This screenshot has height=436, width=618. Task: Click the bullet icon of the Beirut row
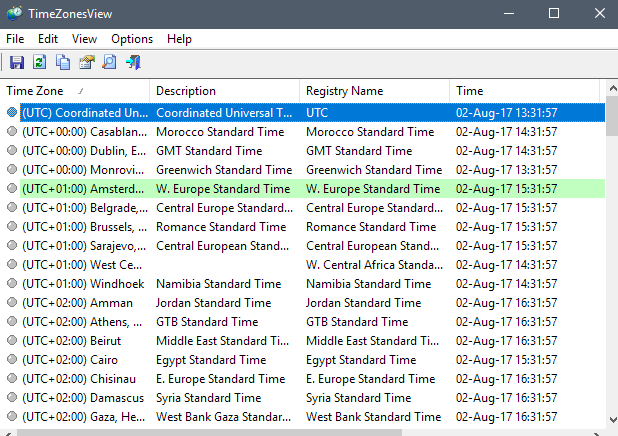(x=12, y=340)
